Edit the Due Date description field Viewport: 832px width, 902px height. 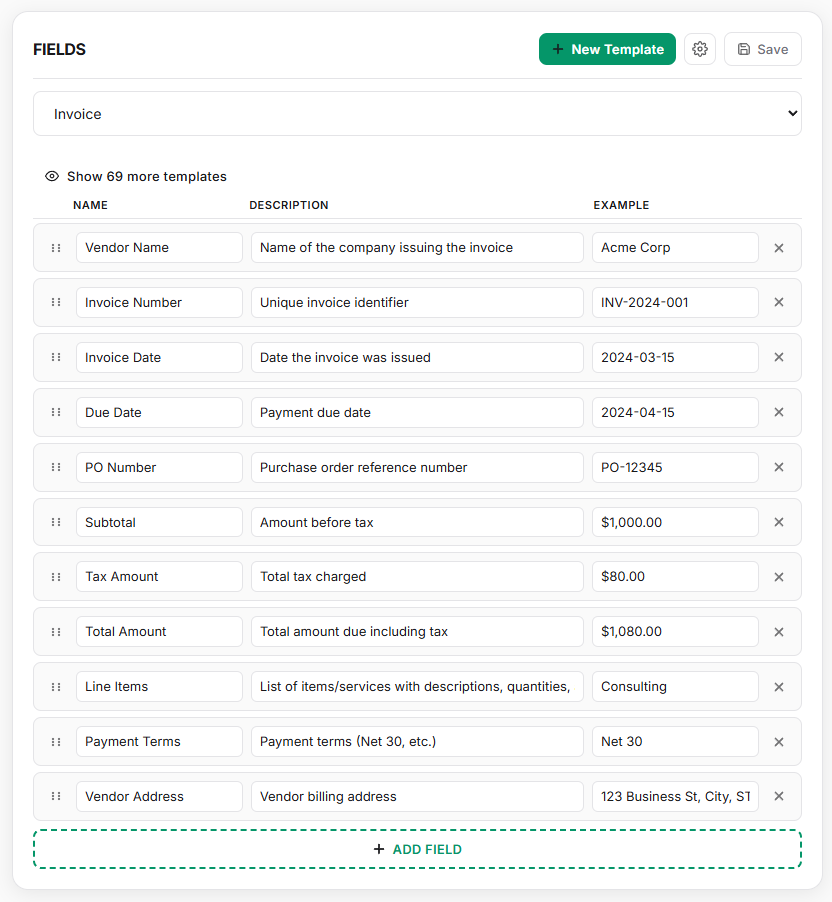(417, 412)
